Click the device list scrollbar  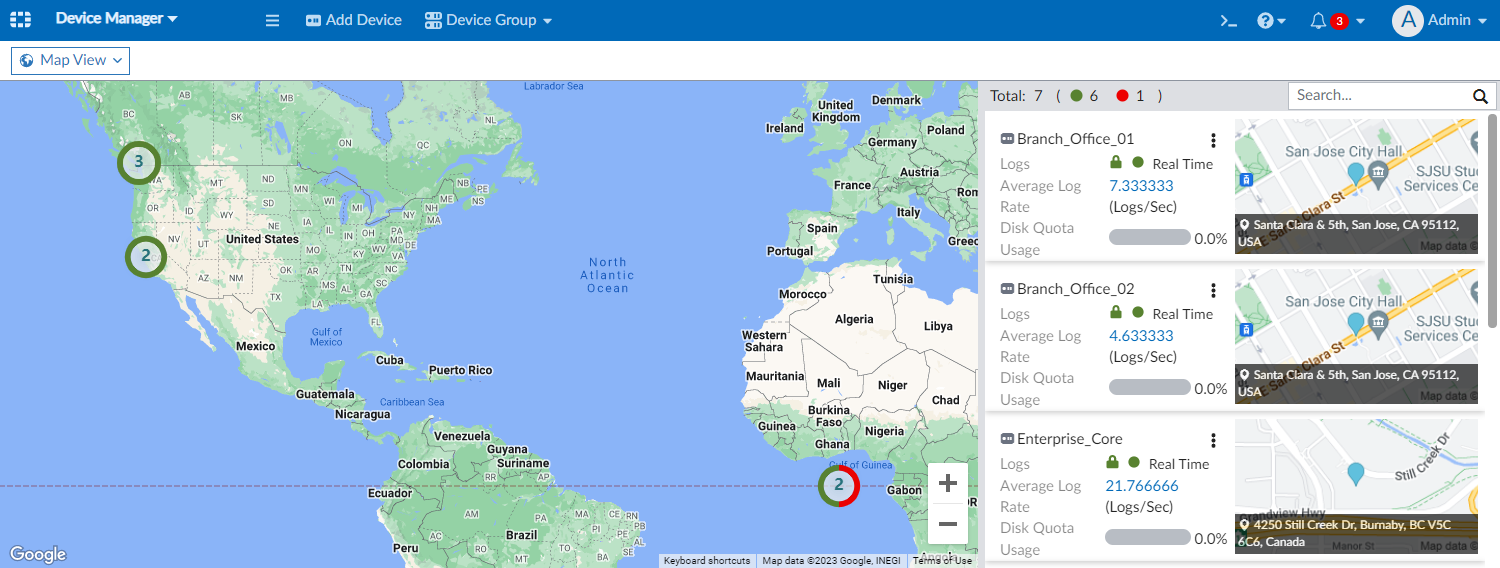pyautogui.click(x=1493, y=220)
